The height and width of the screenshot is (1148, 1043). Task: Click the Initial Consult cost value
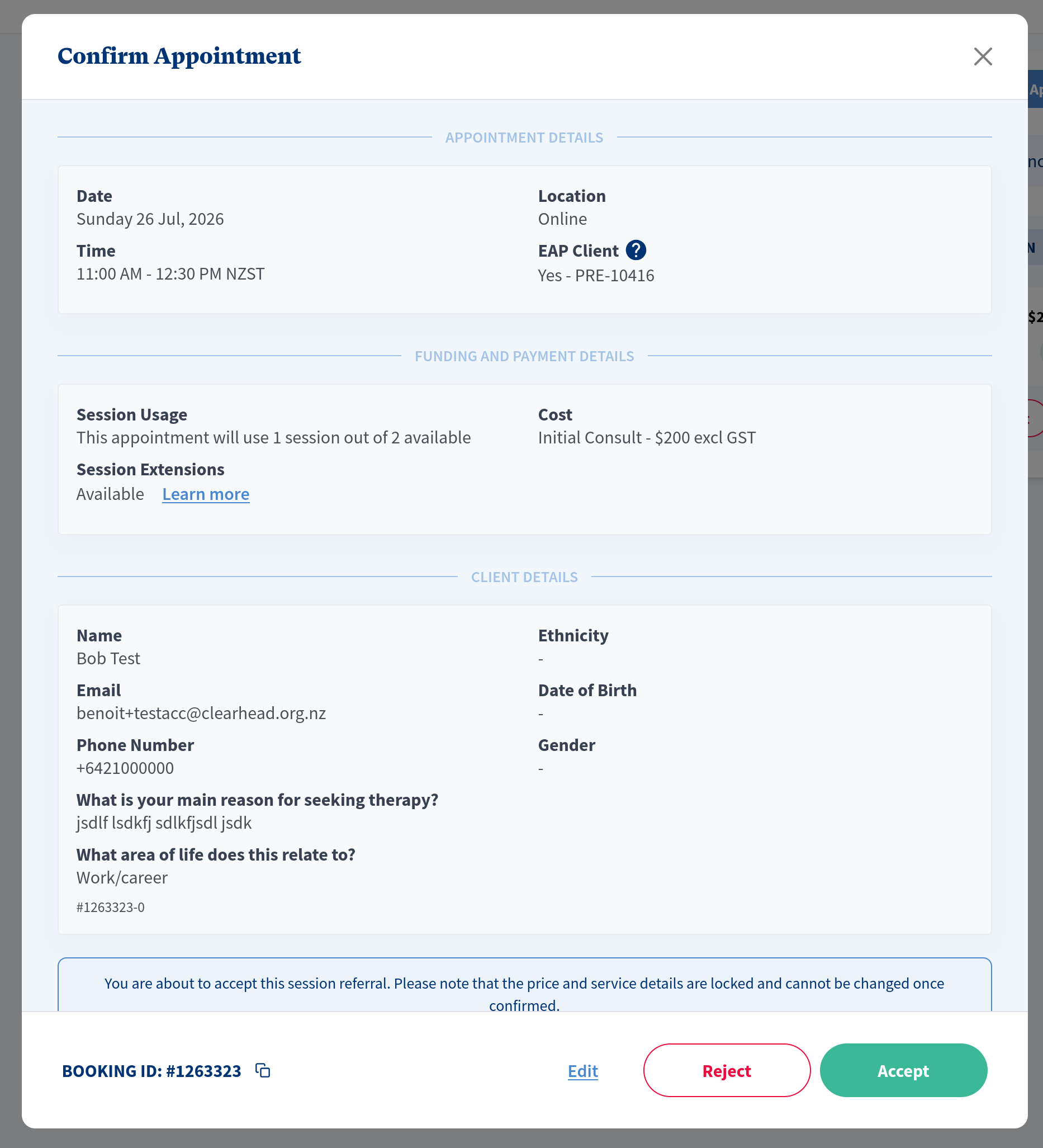pyautogui.click(x=647, y=437)
